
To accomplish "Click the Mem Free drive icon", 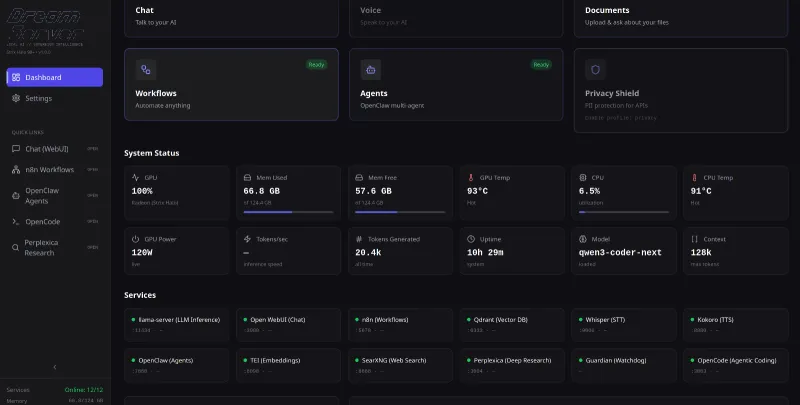I will coord(359,178).
